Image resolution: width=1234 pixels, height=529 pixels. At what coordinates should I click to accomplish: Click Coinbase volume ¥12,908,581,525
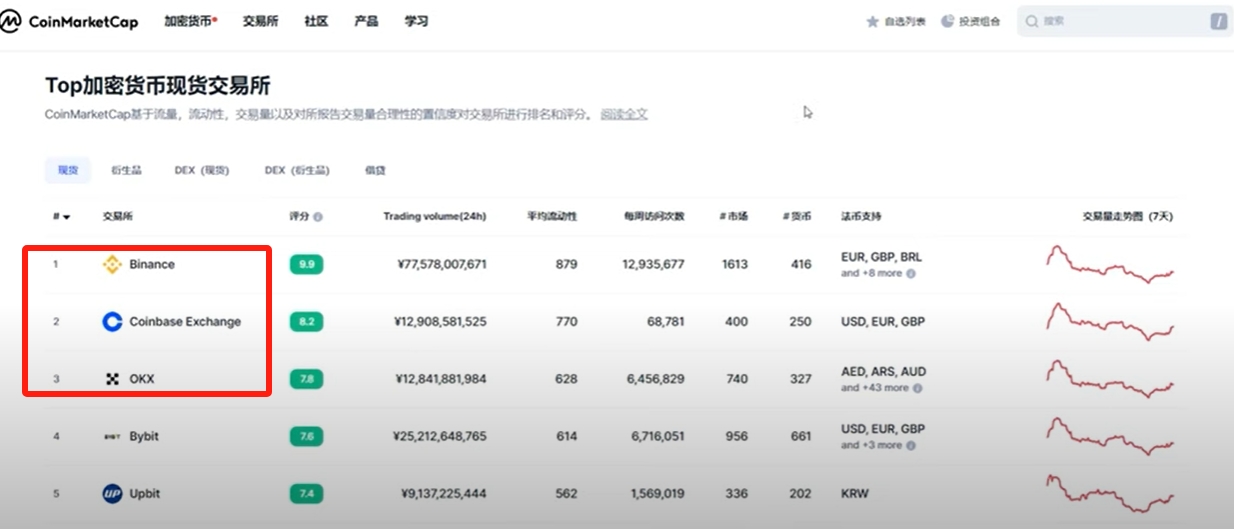[x=440, y=322]
